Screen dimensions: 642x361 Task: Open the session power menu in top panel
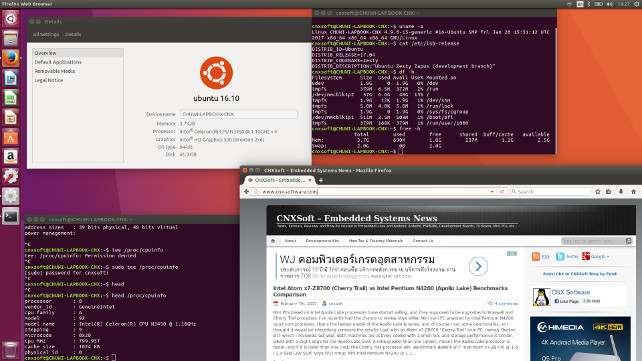pos(637,4)
